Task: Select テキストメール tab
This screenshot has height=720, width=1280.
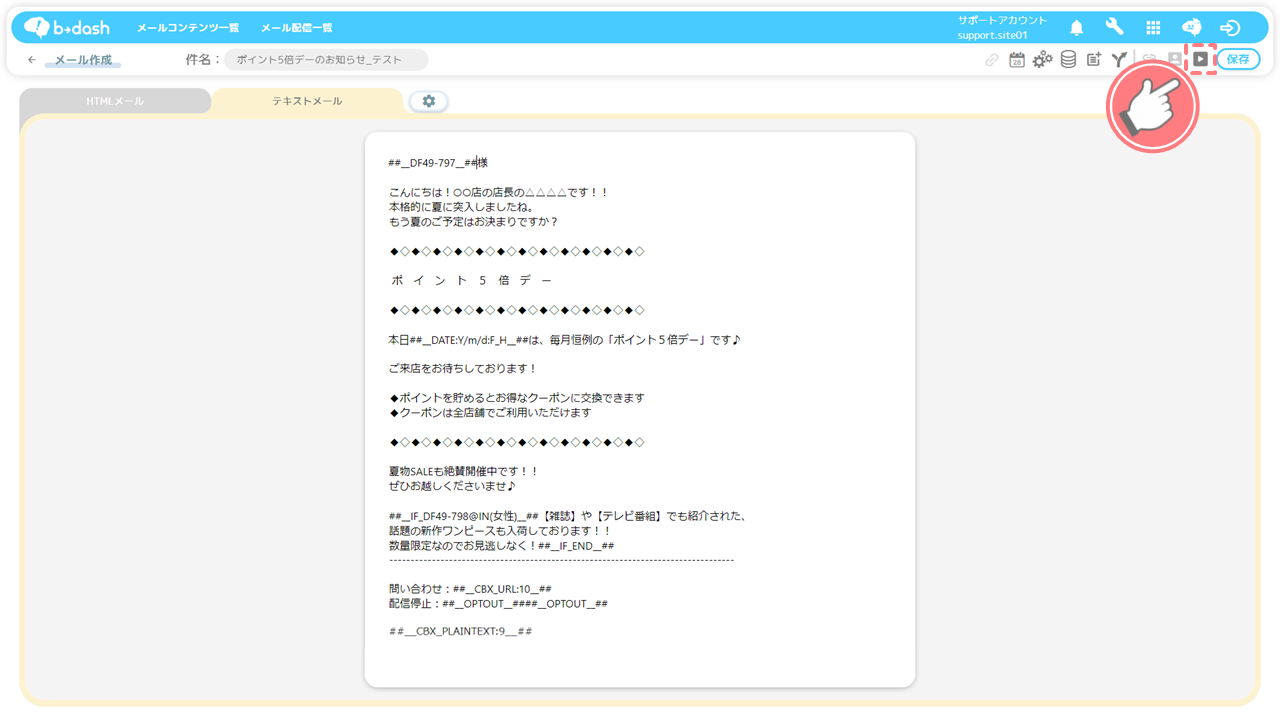Action: pyautogui.click(x=307, y=101)
